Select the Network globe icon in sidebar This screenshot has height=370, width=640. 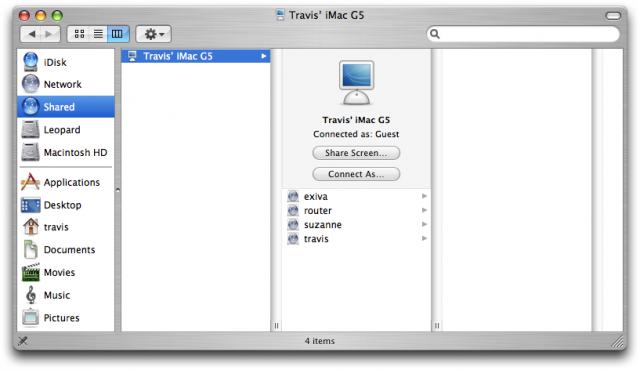31,84
